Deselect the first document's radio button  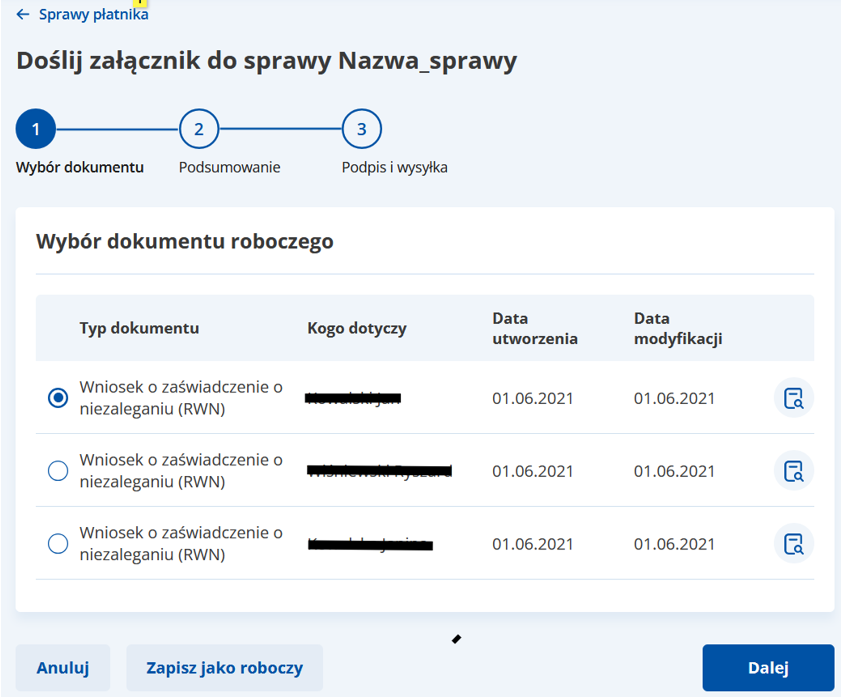[x=58, y=397]
